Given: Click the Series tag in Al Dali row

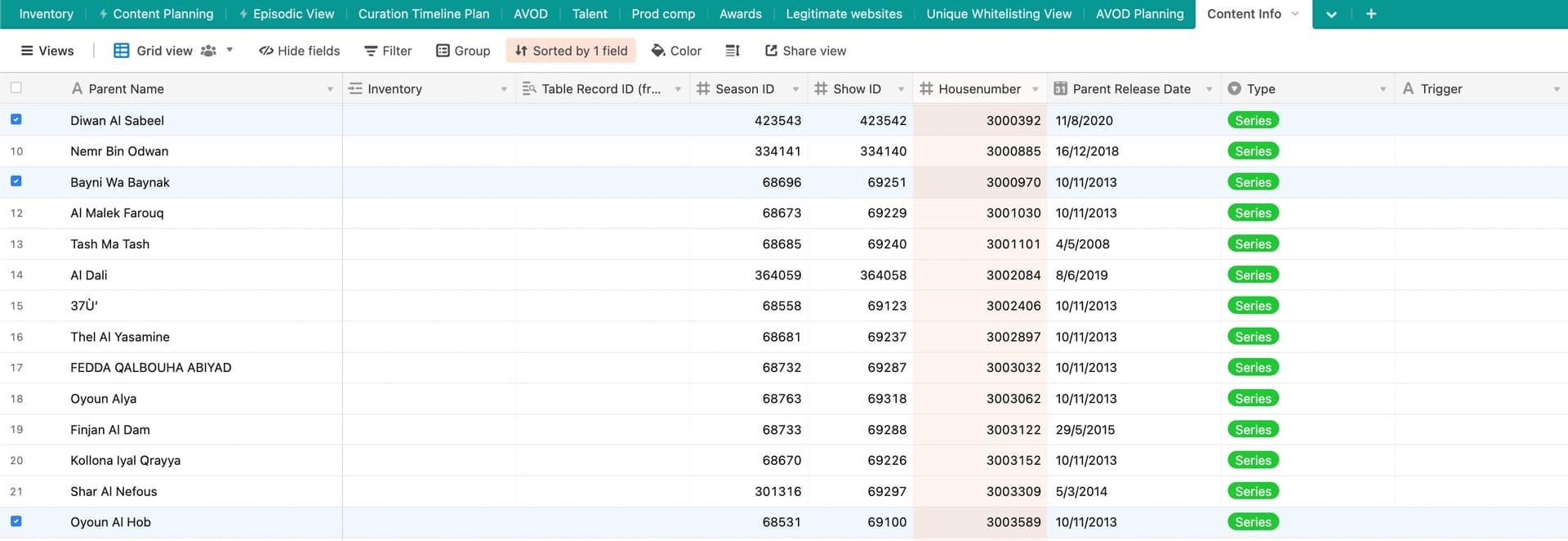Looking at the screenshot, I should pos(1253,275).
